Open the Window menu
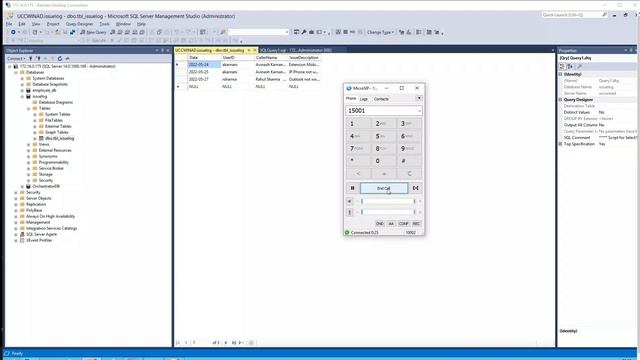This screenshot has width=640, height=360. (x=123, y=24)
